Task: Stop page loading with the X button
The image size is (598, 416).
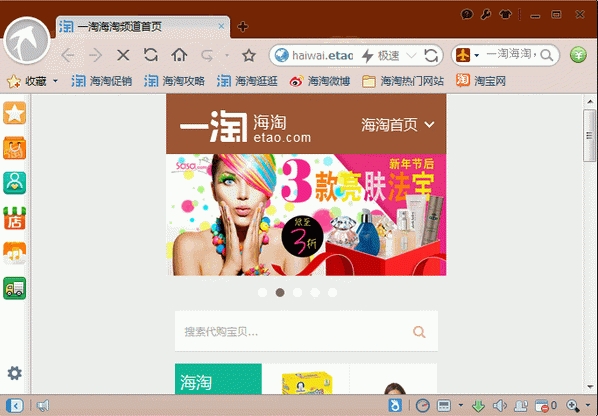Action: pyautogui.click(x=123, y=55)
